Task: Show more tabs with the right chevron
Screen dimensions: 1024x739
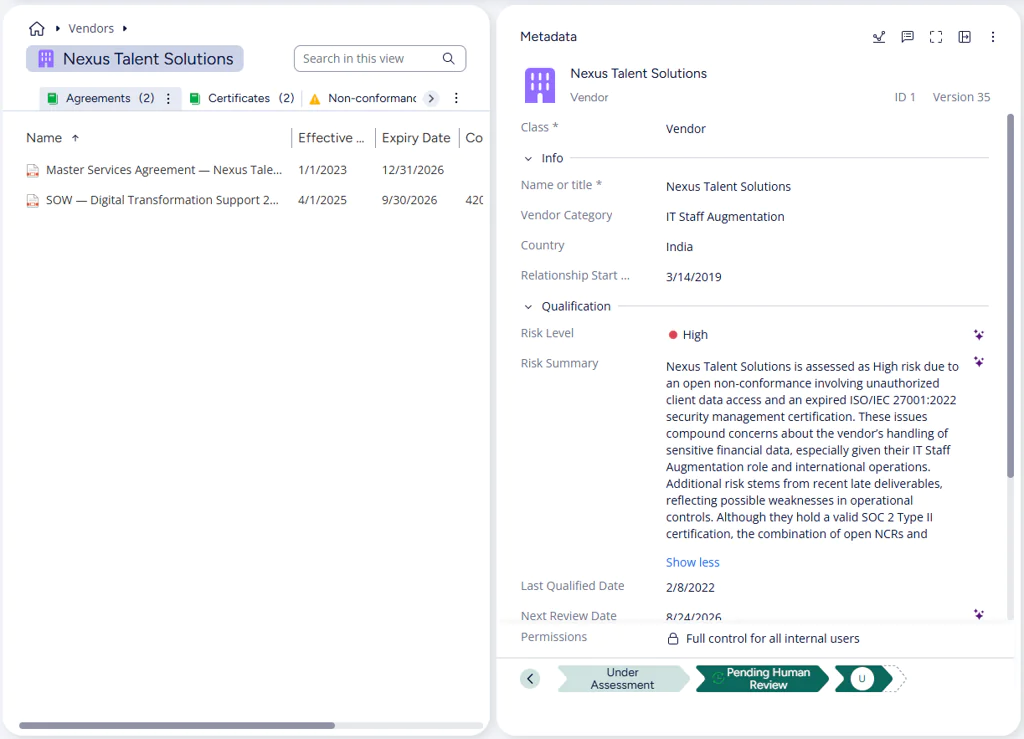Action: point(431,99)
